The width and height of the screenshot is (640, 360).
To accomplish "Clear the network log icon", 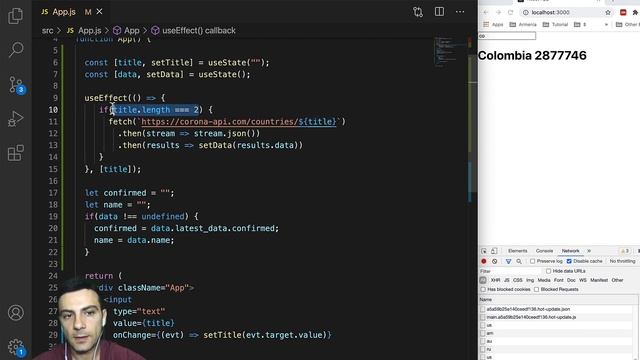I will coord(494,261).
